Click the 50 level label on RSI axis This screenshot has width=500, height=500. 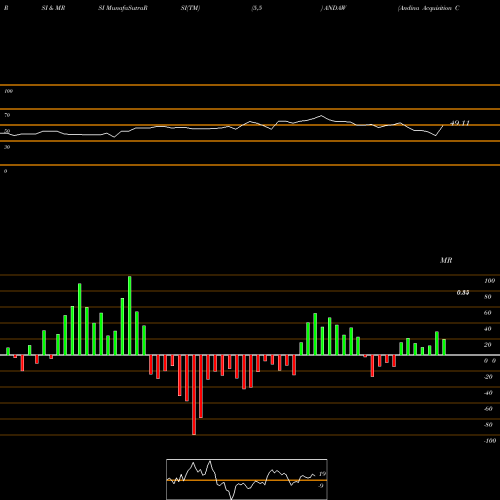coord(7,131)
